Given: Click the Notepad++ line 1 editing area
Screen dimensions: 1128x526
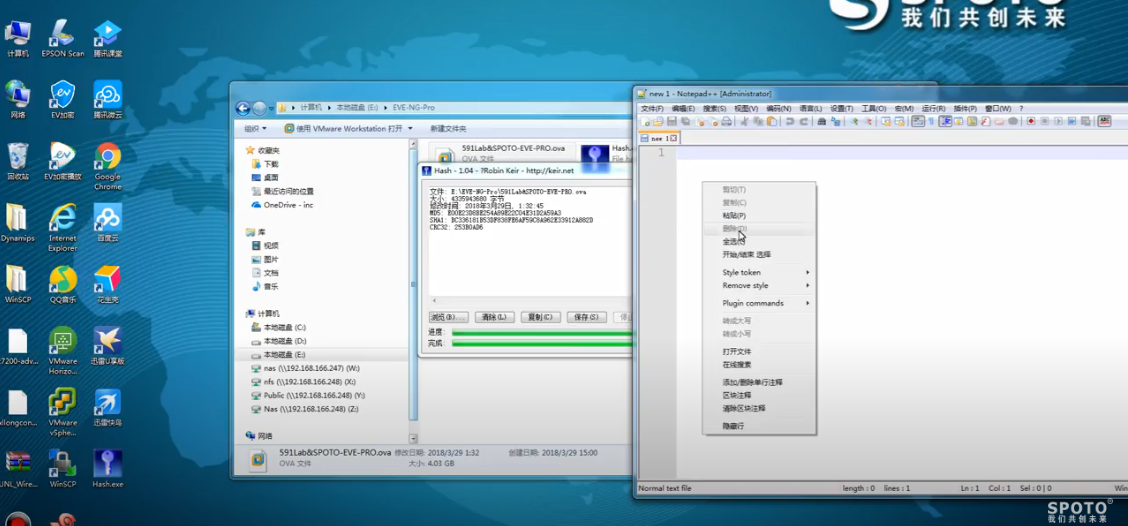Looking at the screenshot, I should pos(902,153).
